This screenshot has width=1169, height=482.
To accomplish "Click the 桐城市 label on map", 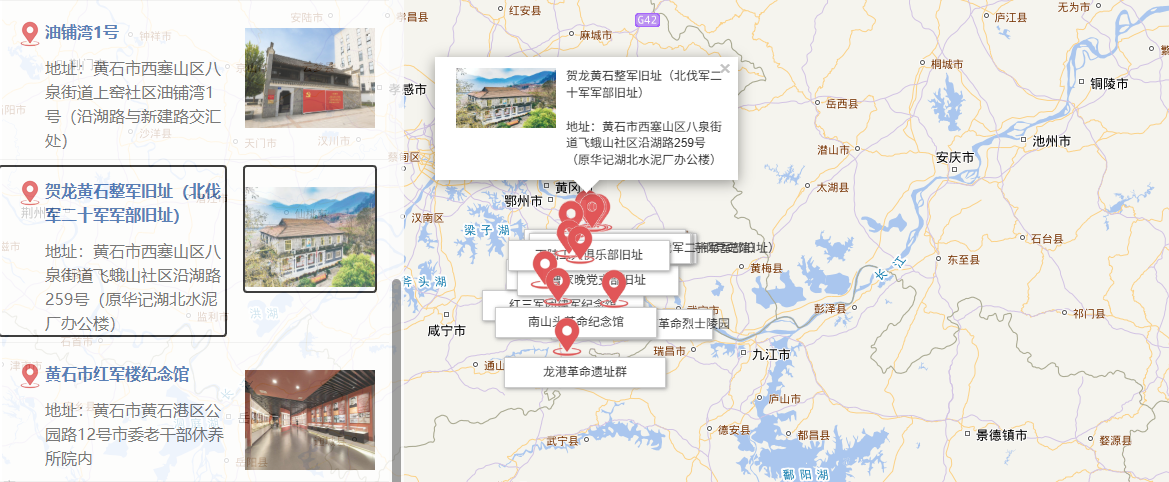I will pyautogui.click(x=948, y=64).
